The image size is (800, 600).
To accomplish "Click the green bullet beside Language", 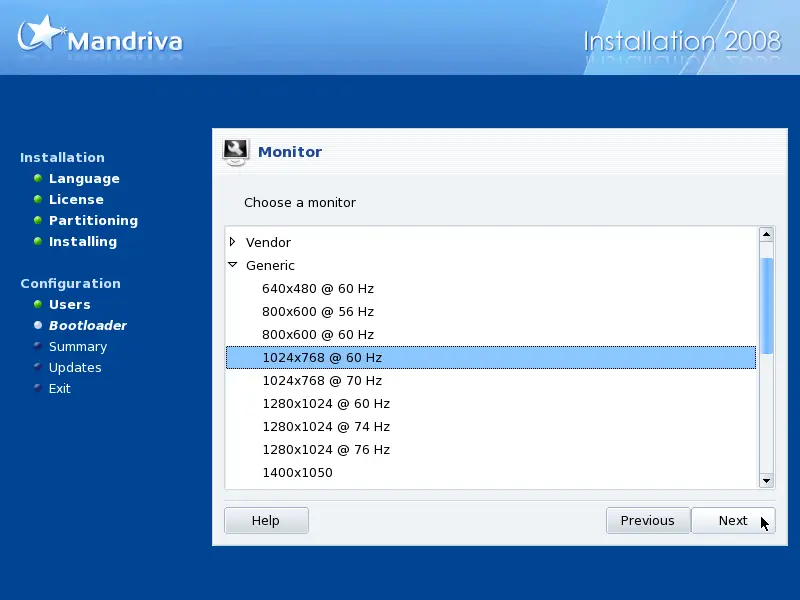I will [x=38, y=178].
